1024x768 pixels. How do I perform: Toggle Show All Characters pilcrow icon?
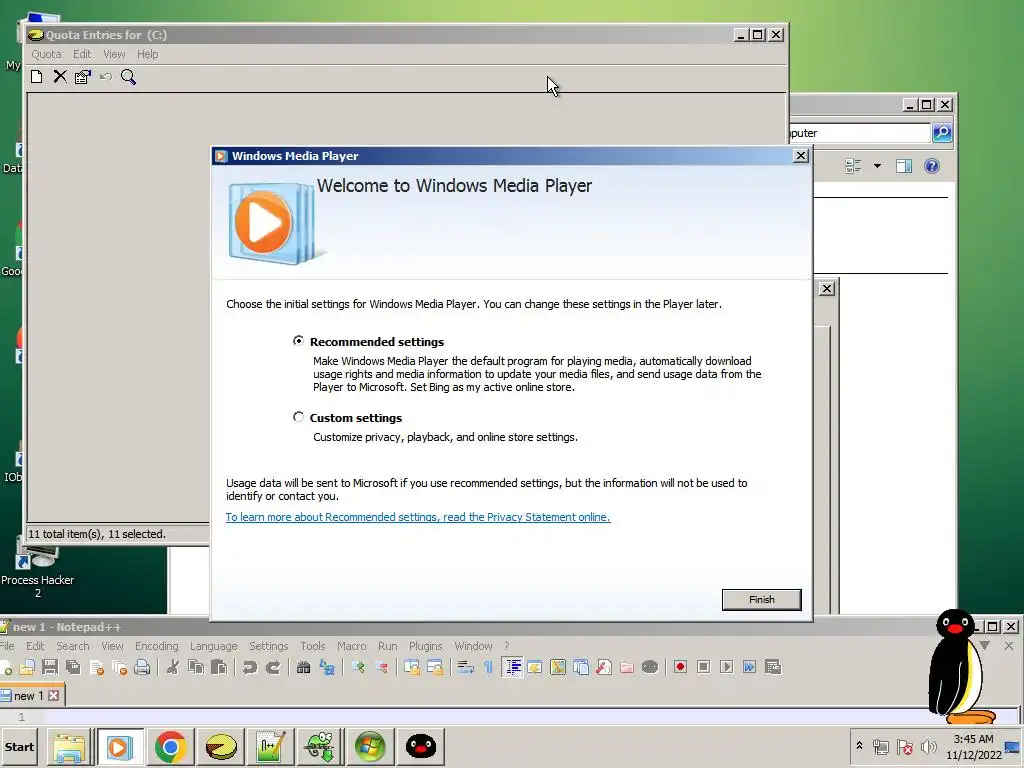[488, 667]
